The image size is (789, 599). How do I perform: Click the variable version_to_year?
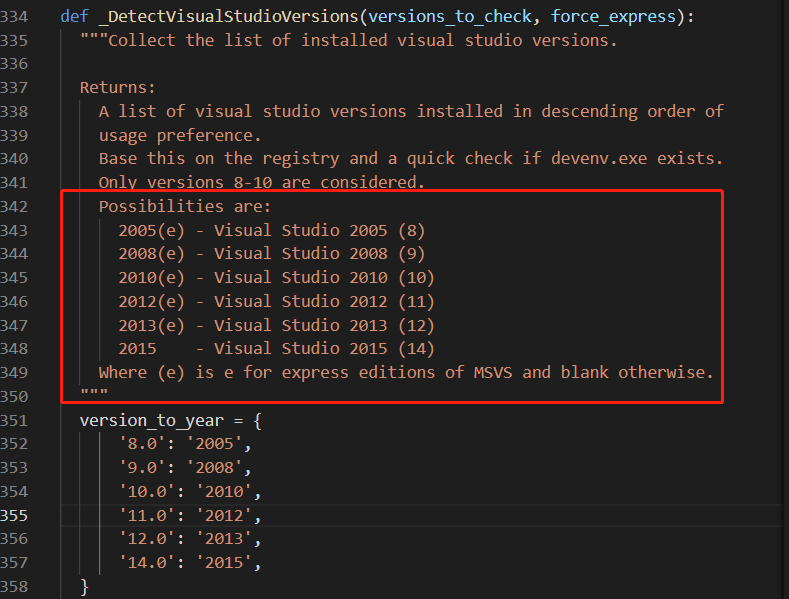click(151, 420)
